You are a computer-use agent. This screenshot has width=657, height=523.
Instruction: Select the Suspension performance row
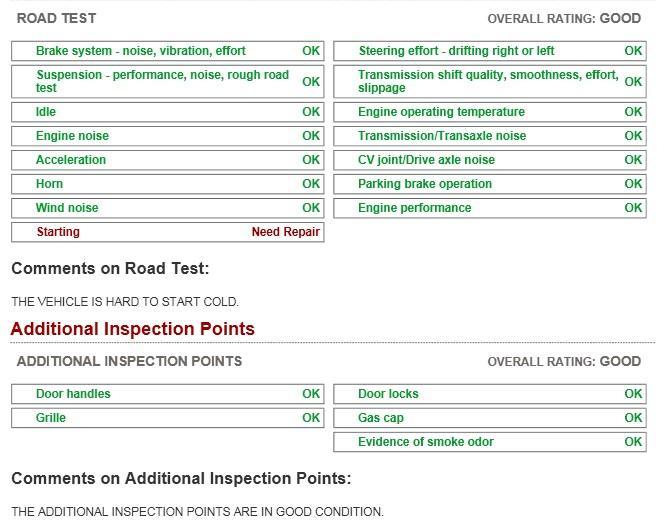pos(167,81)
